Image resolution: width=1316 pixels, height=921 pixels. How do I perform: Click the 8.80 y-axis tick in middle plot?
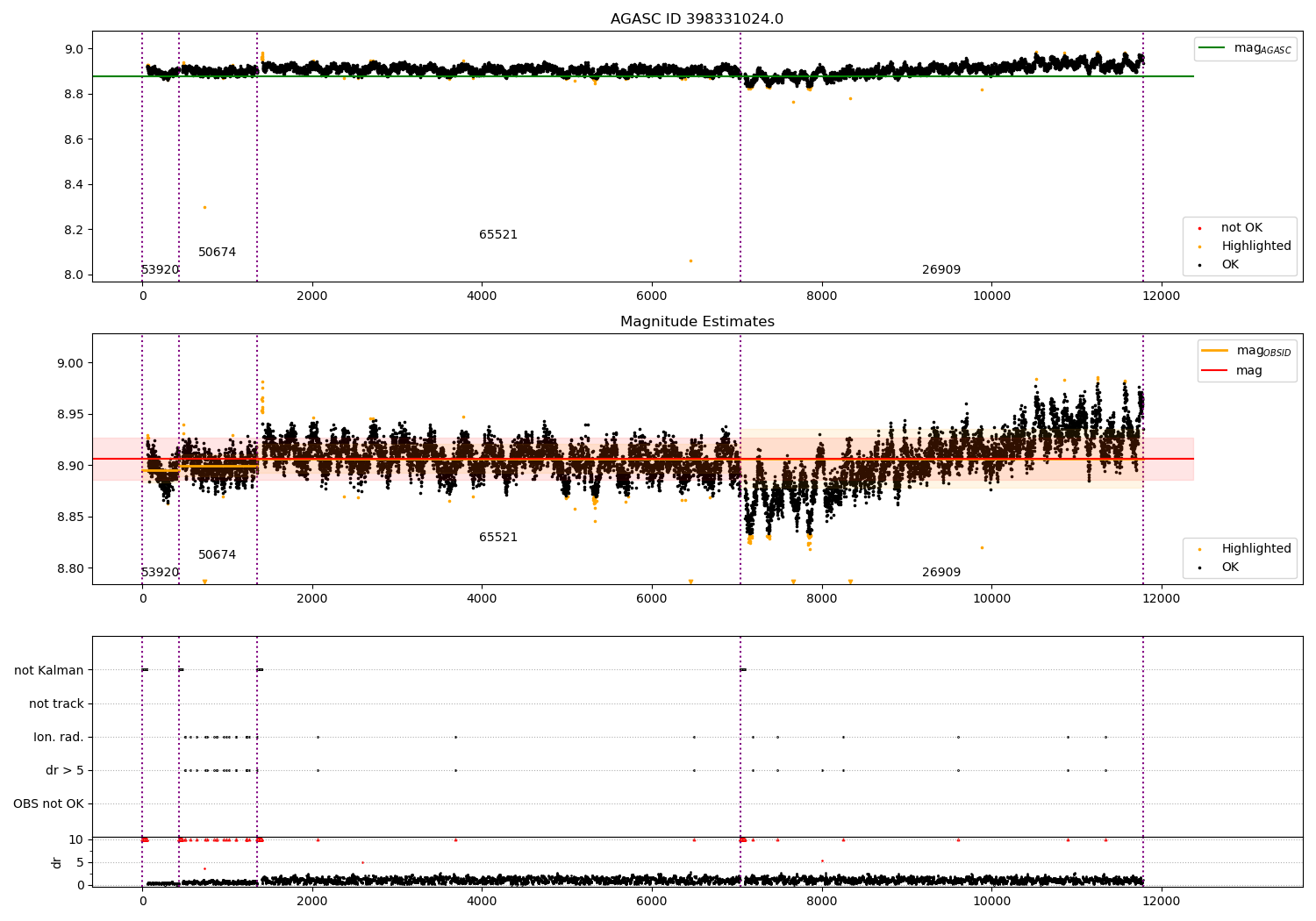(71, 568)
